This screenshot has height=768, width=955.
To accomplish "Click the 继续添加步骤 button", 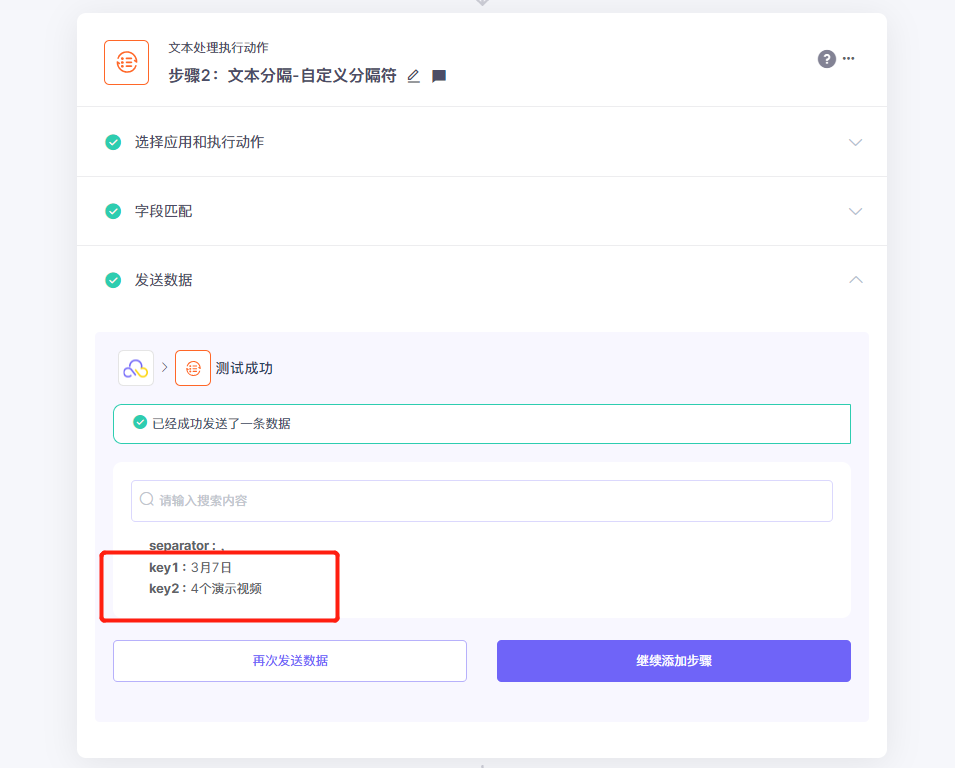I will point(674,661).
